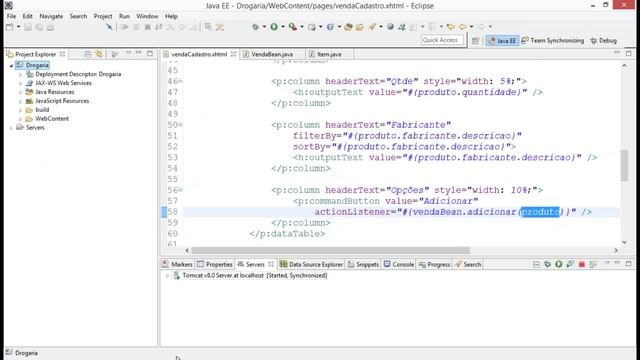Toggle Link with Editor in Project Explorer
The width and height of the screenshot is (640, 360).
click(x=99, y=54)
